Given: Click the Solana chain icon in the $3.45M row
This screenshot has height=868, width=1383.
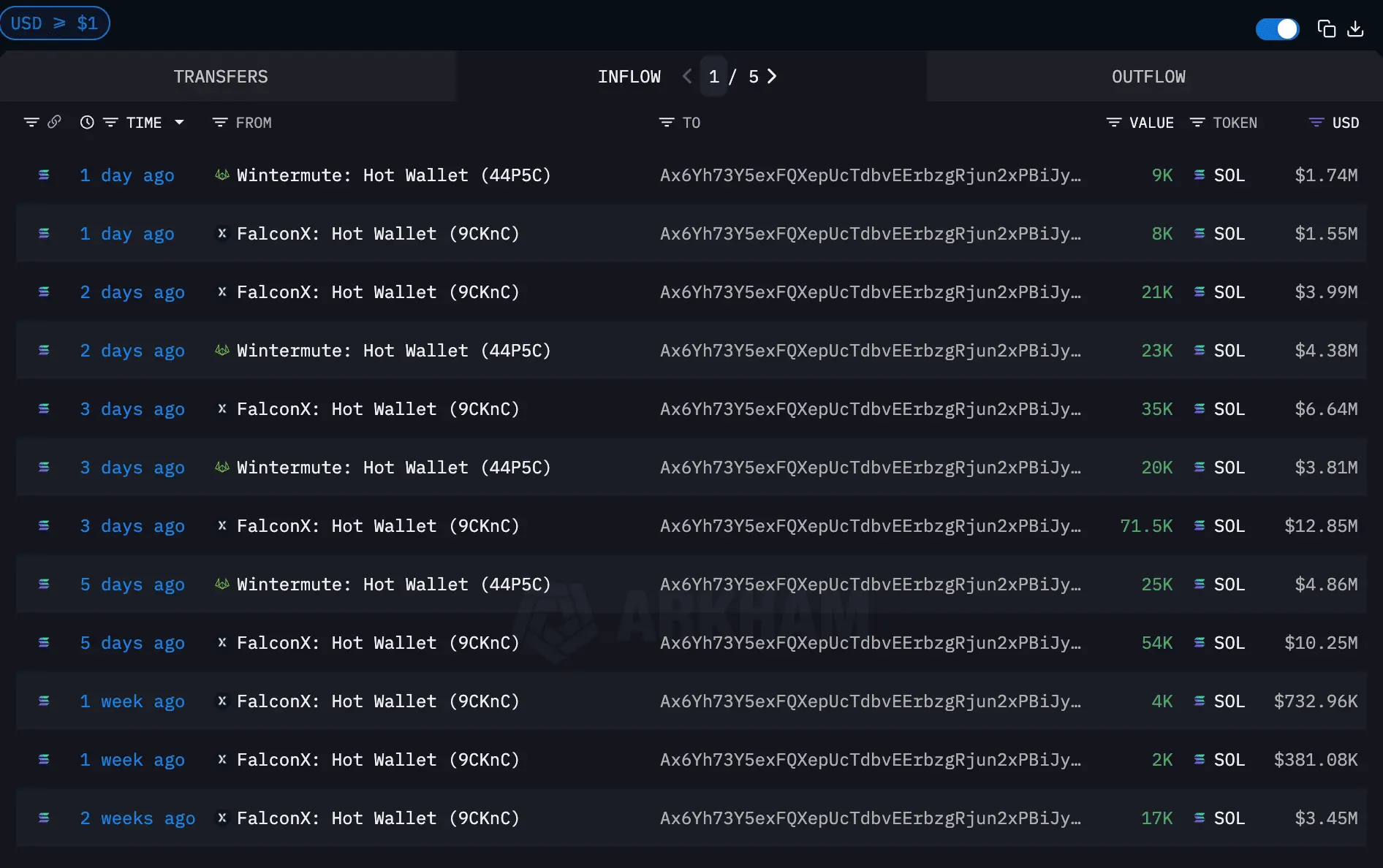Looking at the screenshot, I should tap(44, 818).
